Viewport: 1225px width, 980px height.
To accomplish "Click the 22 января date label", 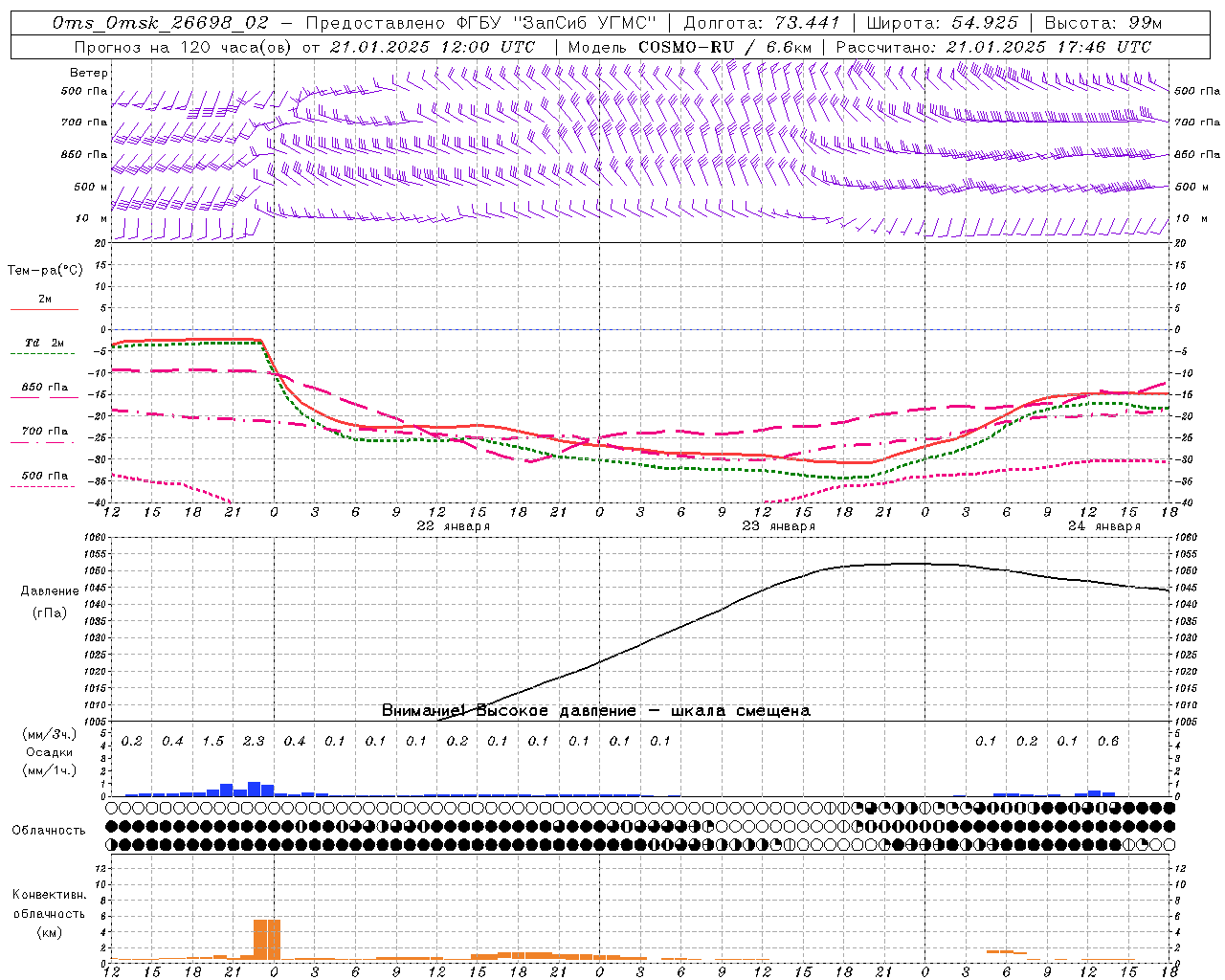I will pos(454,526).
